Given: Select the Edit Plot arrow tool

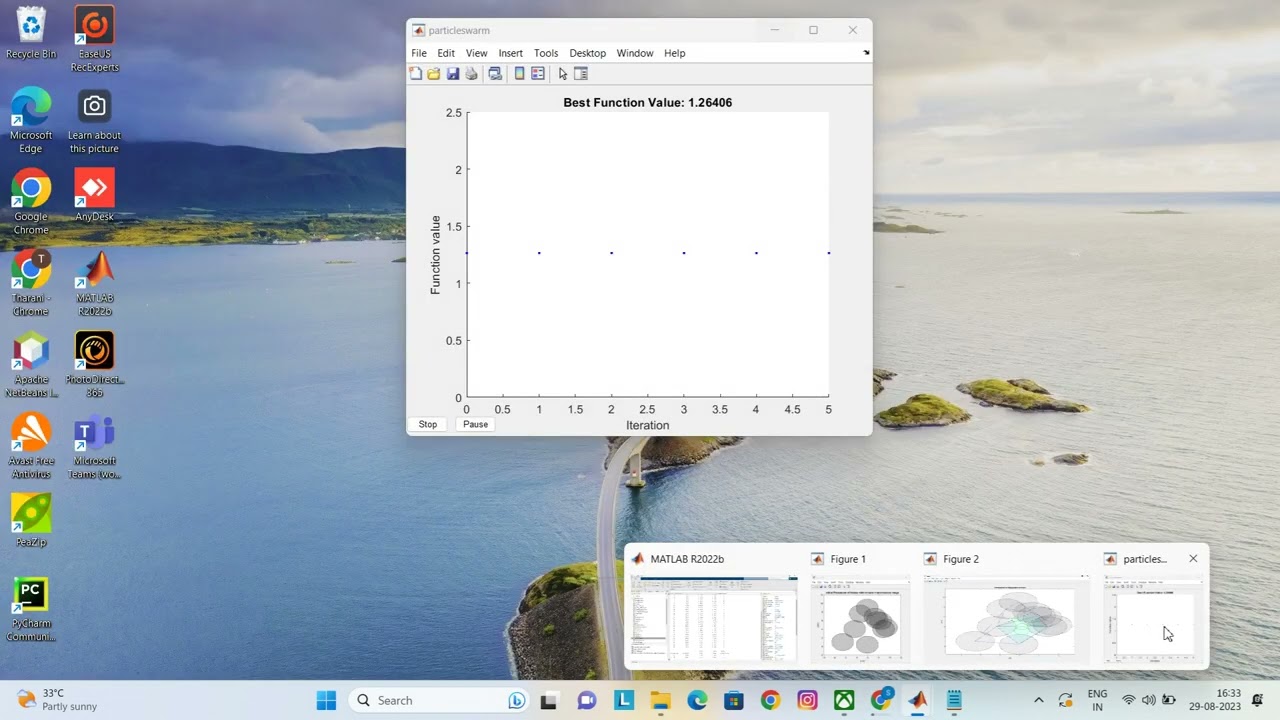Looking at the screenshot, I should click(x=563, y=74).
